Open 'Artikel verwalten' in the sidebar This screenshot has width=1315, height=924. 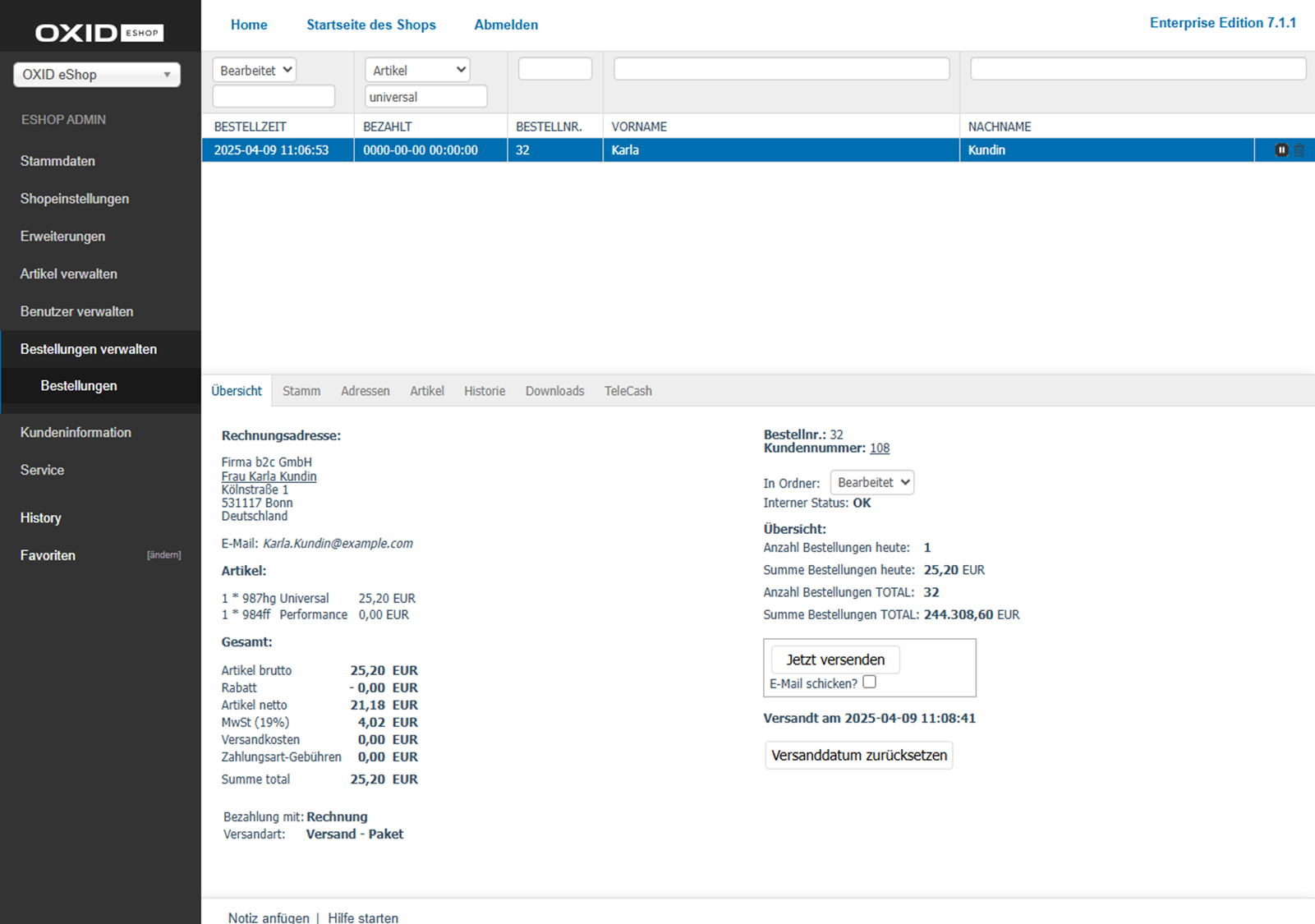pyautogui.click(x=69, y=274)
